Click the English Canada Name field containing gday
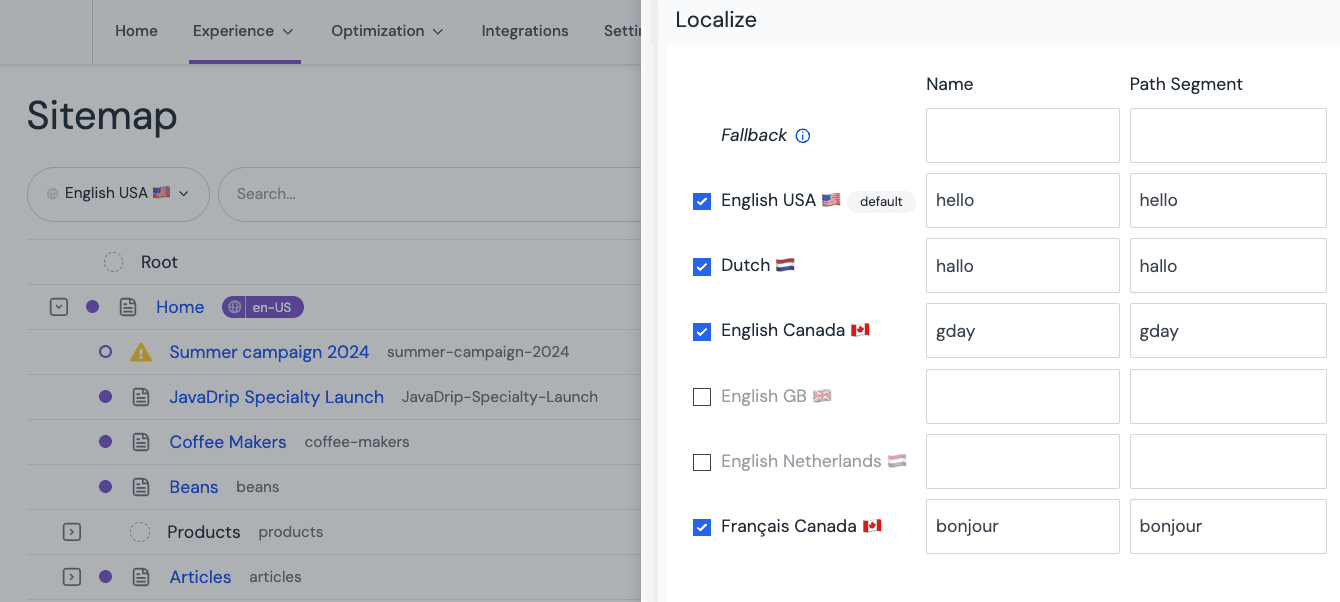1340x602 pixels. (1022, 330)
